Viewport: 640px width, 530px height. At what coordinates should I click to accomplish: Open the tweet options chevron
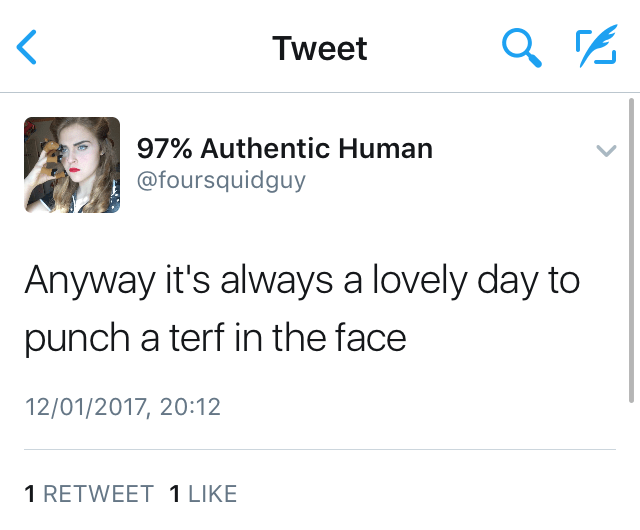pos(605,152)
